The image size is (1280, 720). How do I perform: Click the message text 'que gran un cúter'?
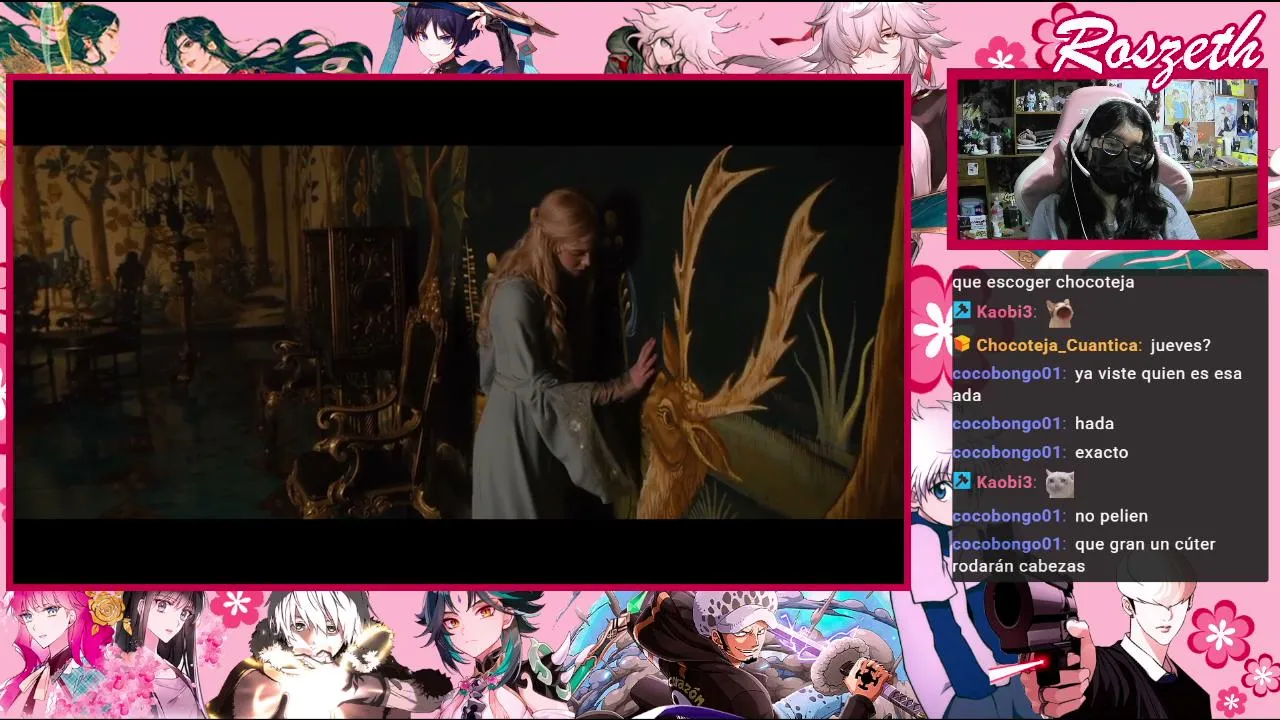(x=1145, y=545)
